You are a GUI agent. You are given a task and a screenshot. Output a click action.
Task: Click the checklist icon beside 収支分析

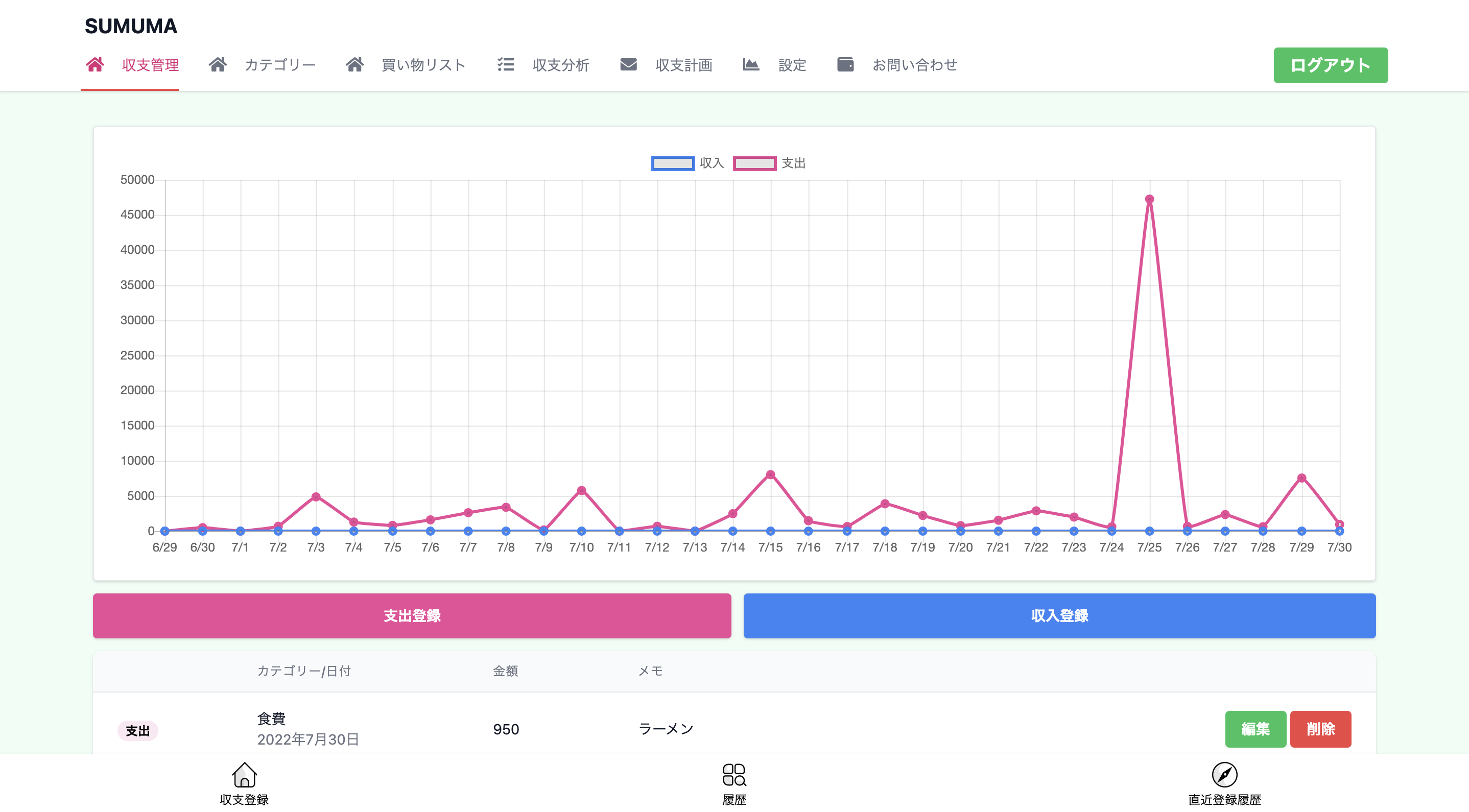(505, 64)
